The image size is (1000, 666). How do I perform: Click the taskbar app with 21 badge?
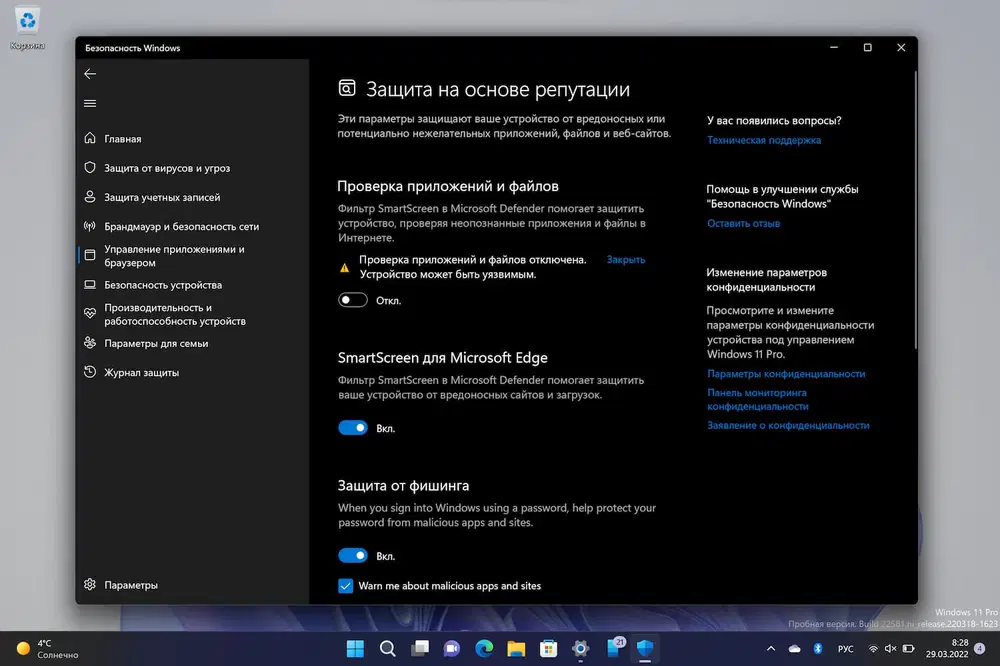click(615, 648)
